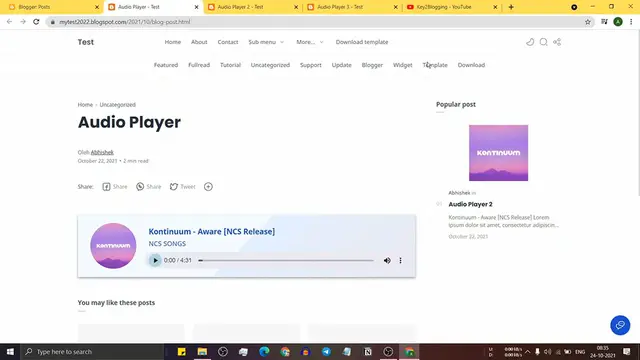Open File Explorer from taskbar
This screenshot has height=360, width=640.
[202, 351]
